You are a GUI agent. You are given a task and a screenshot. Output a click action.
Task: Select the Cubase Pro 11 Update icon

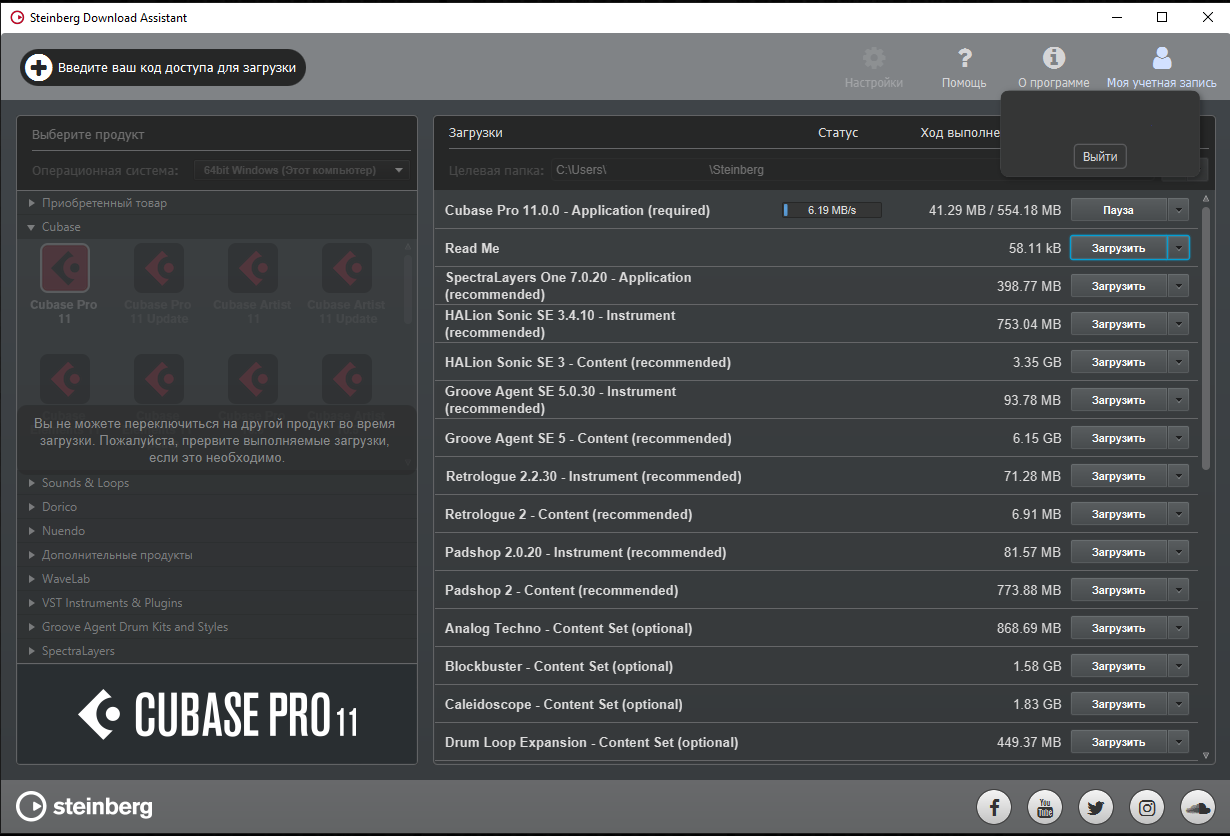pyautogui.click(x=158, y=268)
